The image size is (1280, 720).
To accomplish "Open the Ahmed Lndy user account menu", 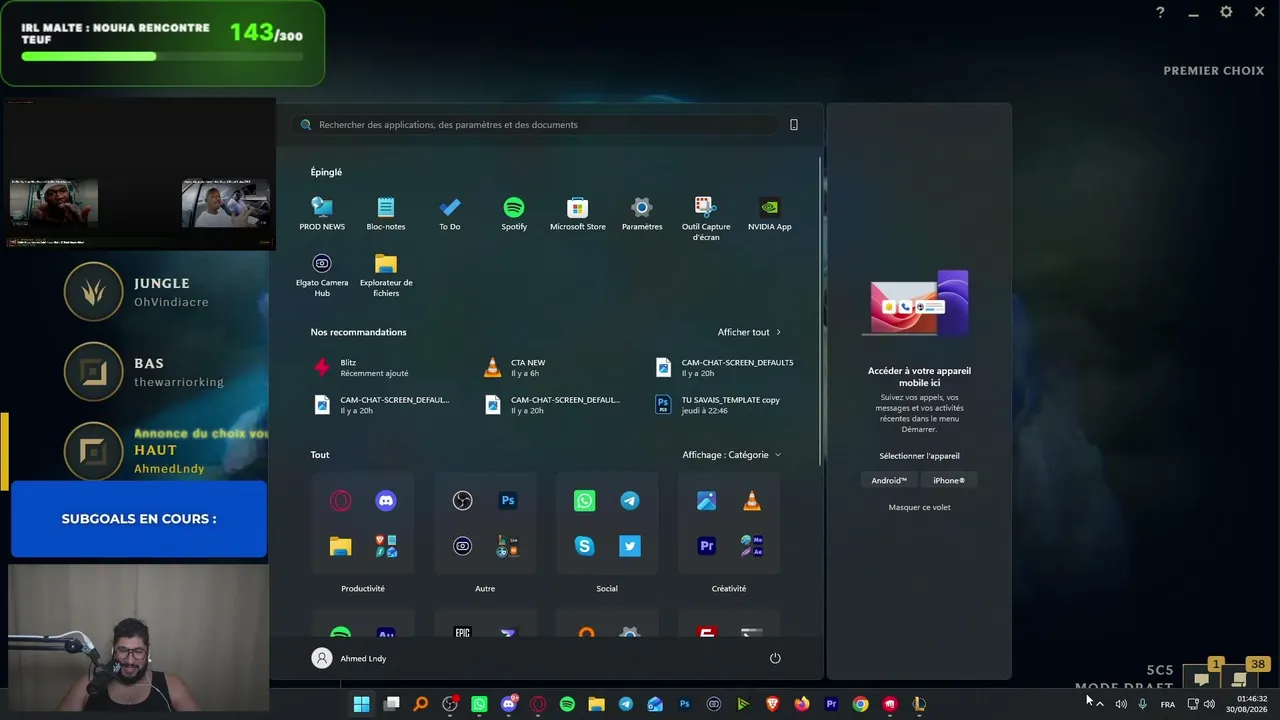I will (349, 658).
